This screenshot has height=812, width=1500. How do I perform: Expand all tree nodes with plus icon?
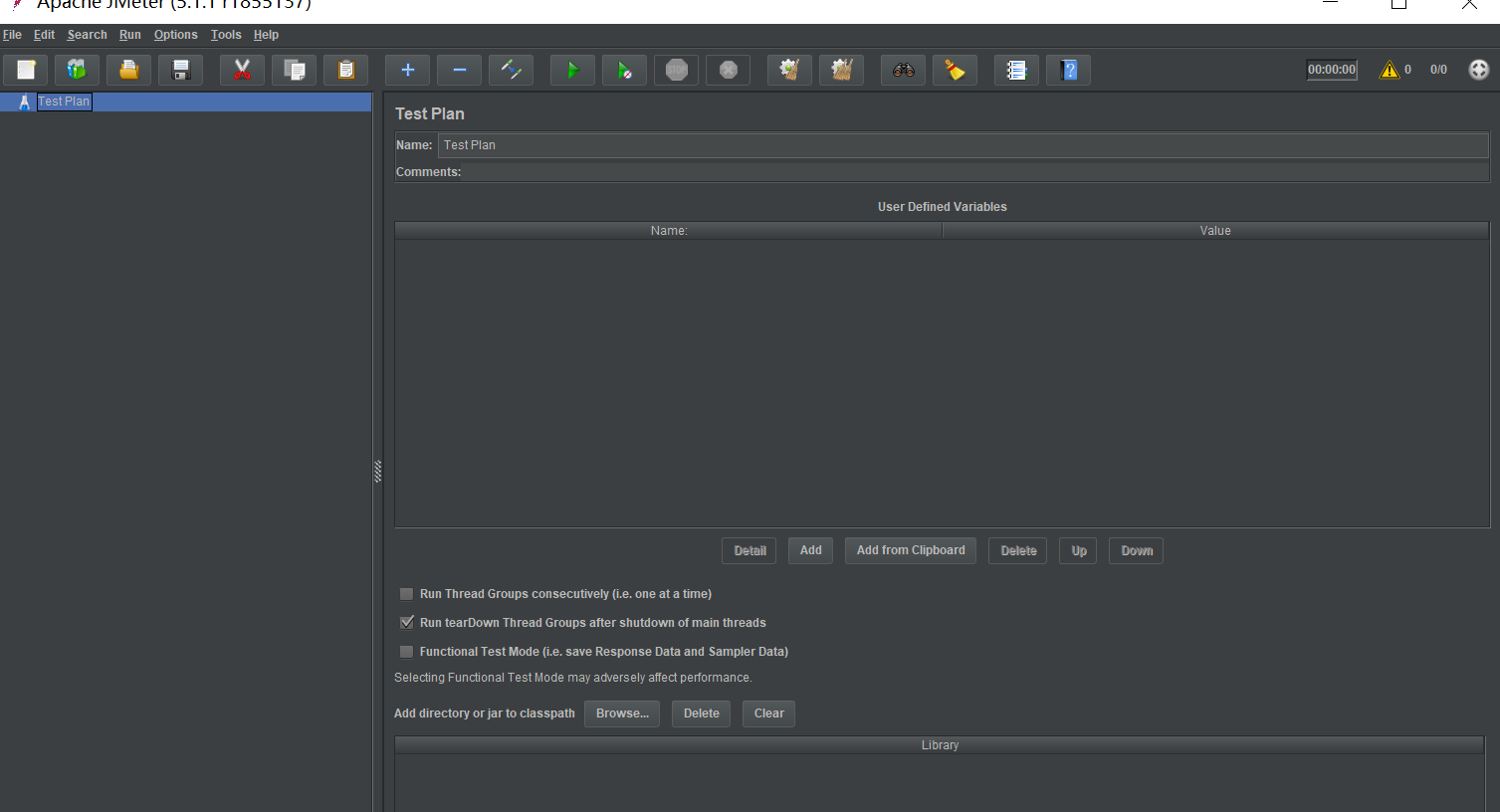coord(407,70)
